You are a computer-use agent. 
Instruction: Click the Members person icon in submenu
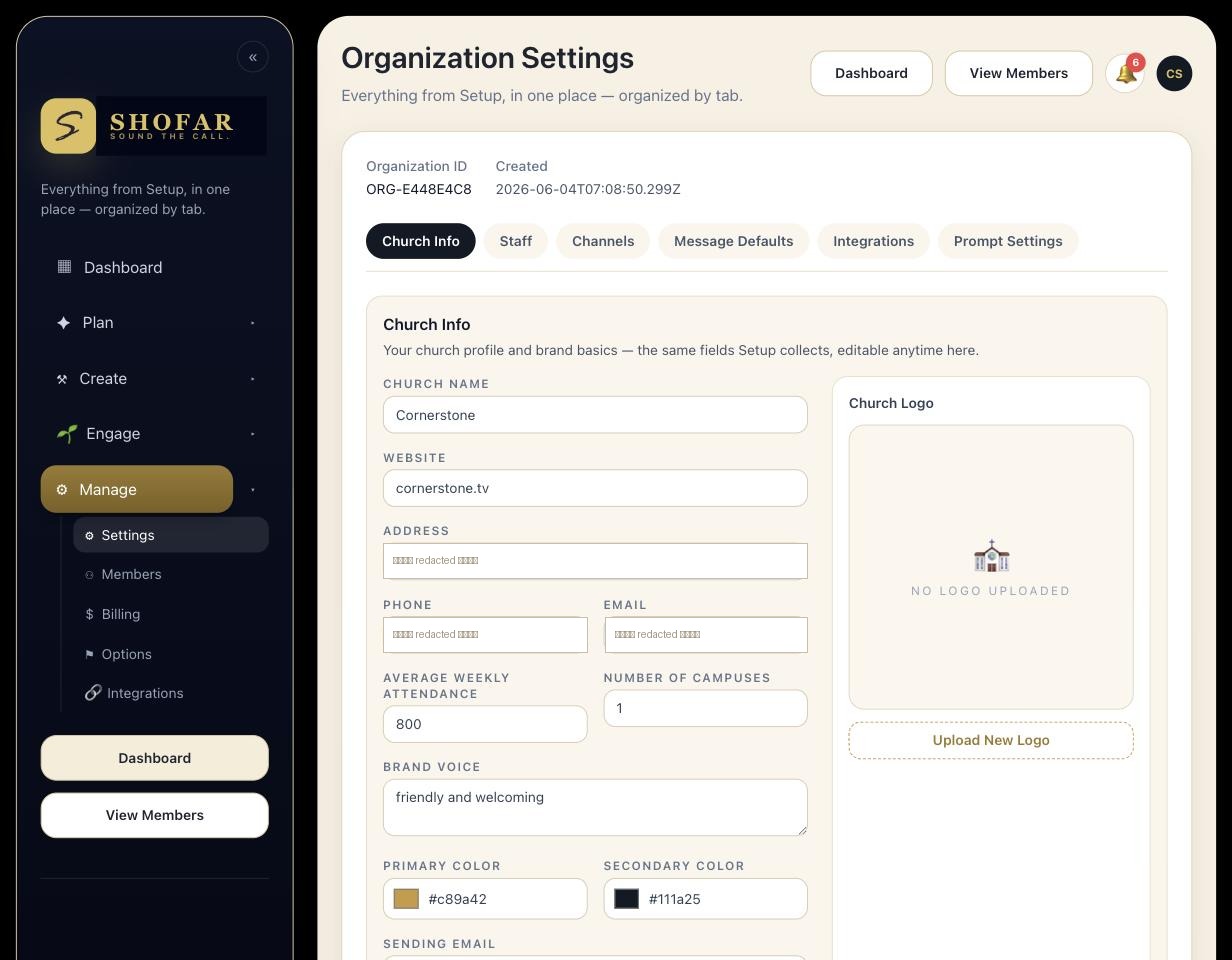point(89,575)
